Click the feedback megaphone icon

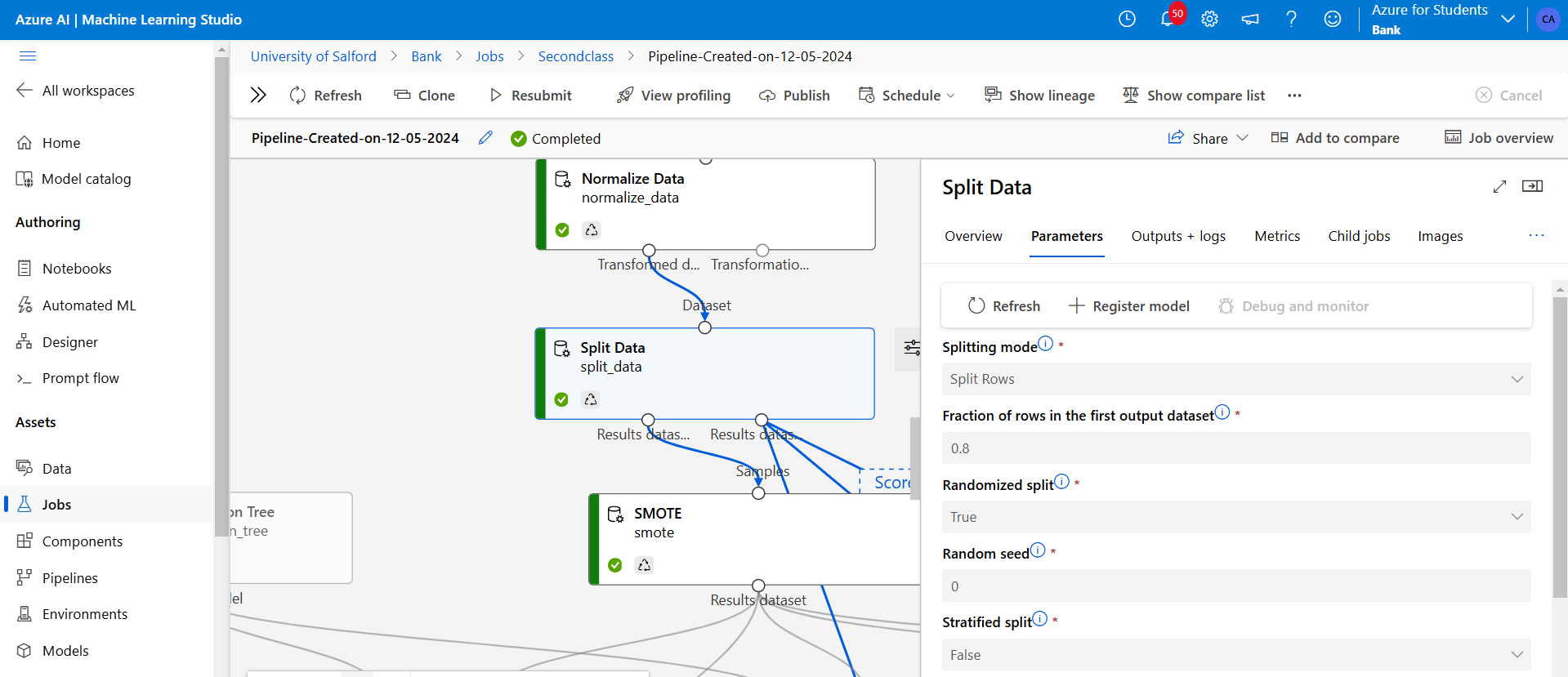tap(1250, 19)
